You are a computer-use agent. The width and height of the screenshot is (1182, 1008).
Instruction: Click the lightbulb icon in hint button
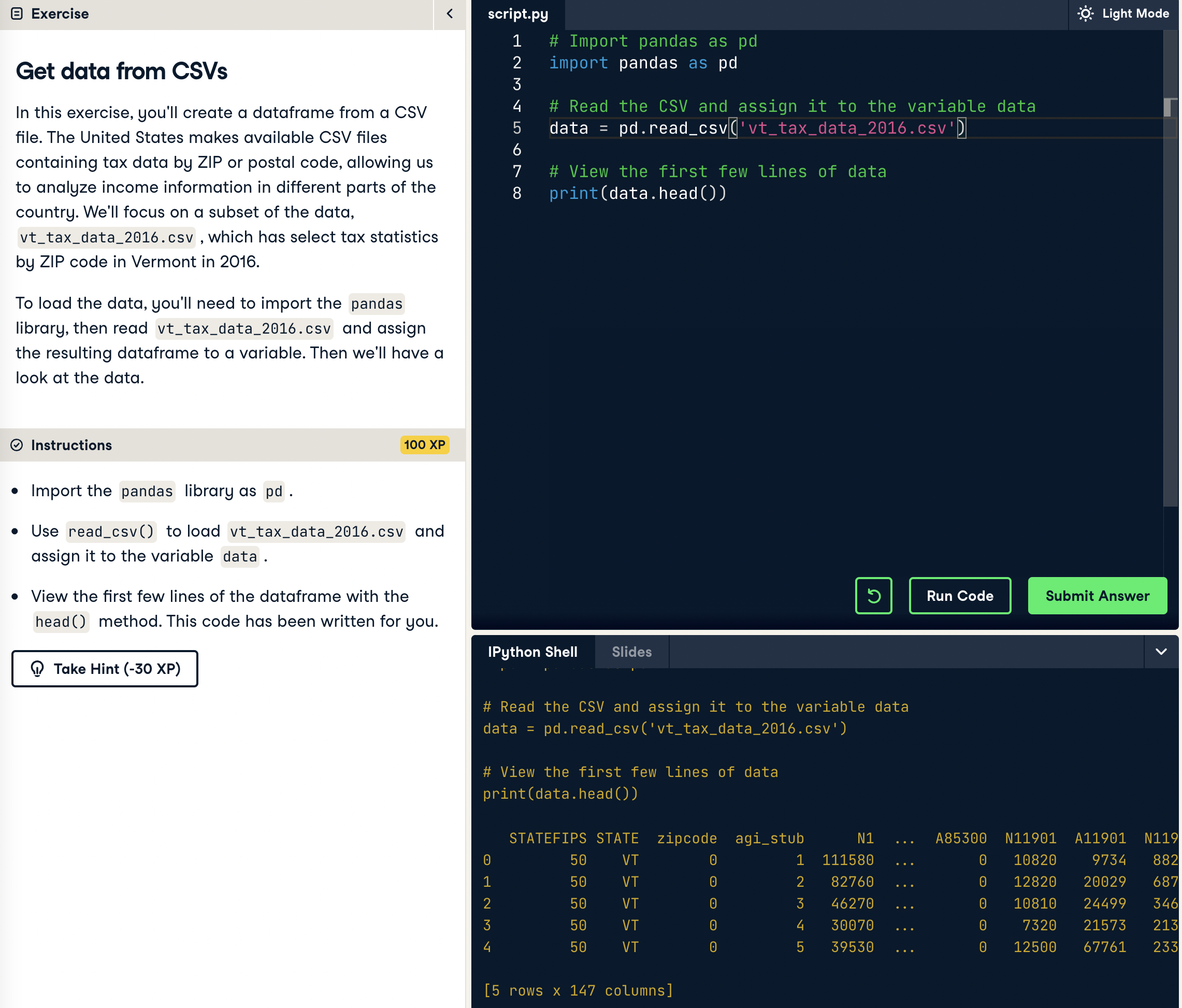[x=38, y=669]
